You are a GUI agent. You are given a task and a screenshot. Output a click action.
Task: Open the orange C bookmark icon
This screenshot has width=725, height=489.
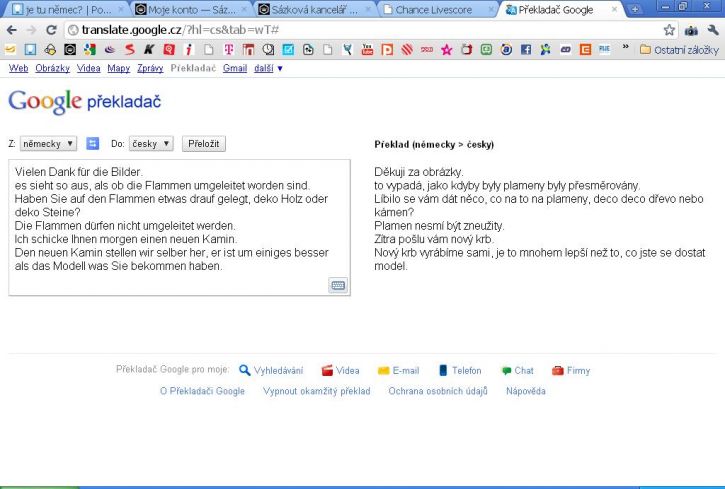coord(585,49)
